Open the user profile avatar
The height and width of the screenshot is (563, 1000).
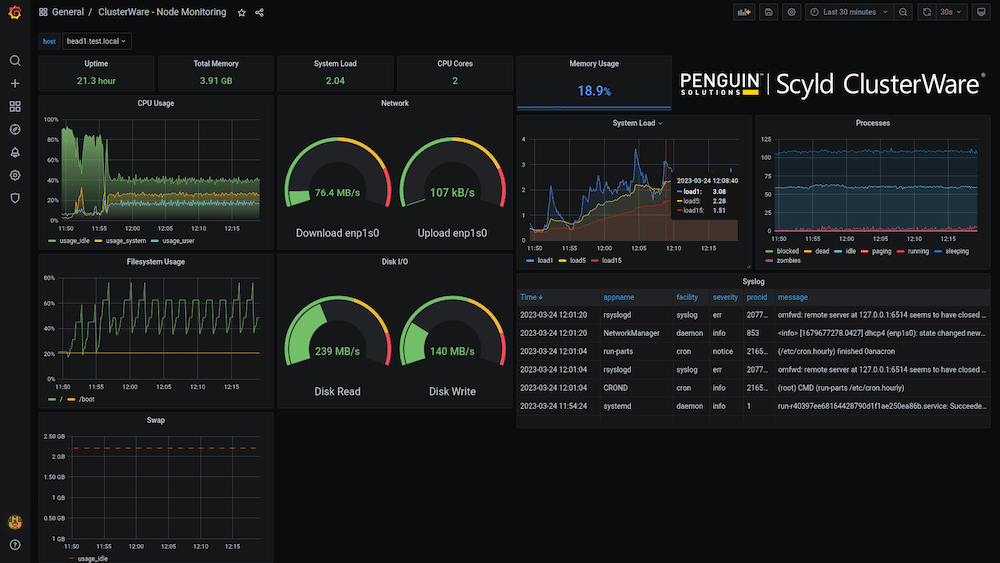tap(15, 522)
